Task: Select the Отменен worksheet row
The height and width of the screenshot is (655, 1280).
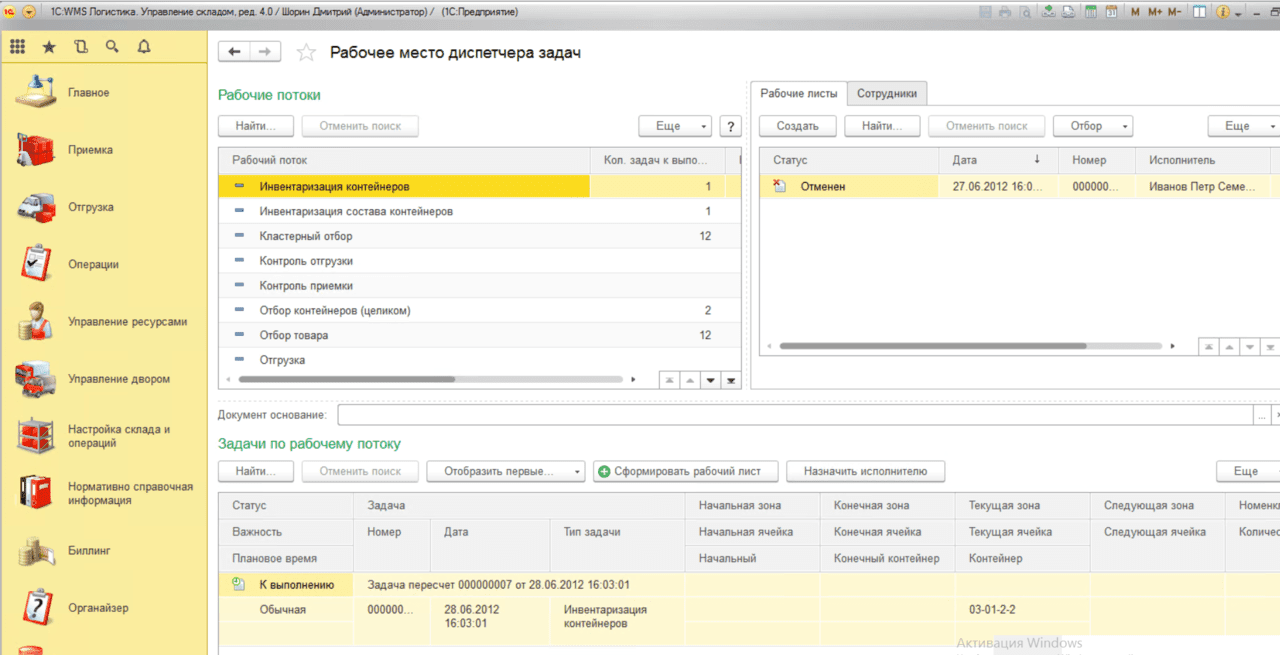Action: point(1019,186)
